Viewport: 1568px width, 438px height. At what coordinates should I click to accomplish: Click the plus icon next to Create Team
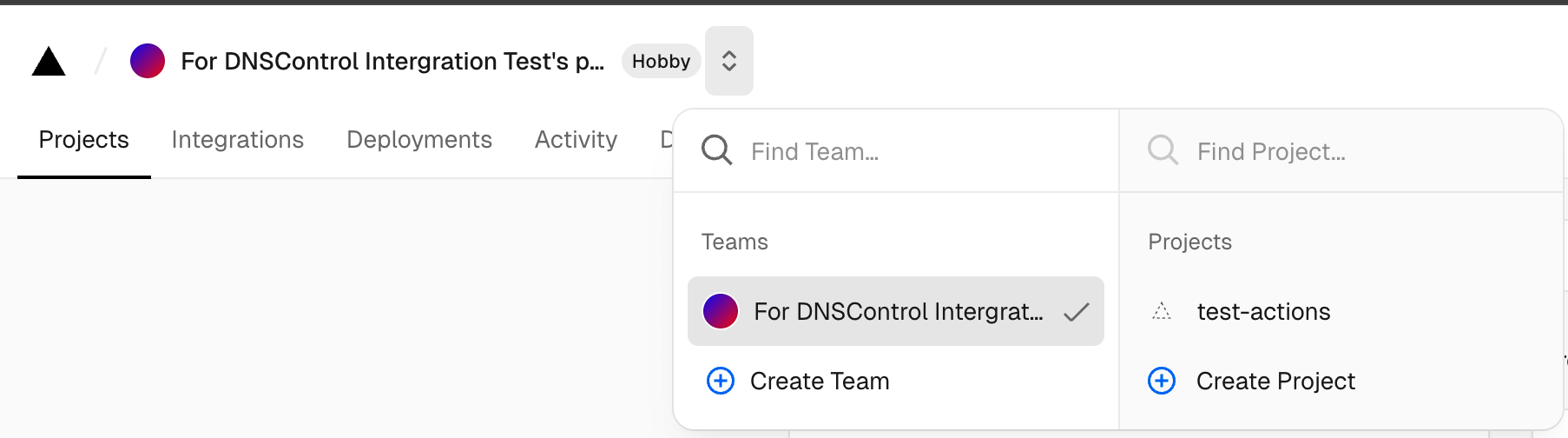pyautogui.click(x=721, y=381)
